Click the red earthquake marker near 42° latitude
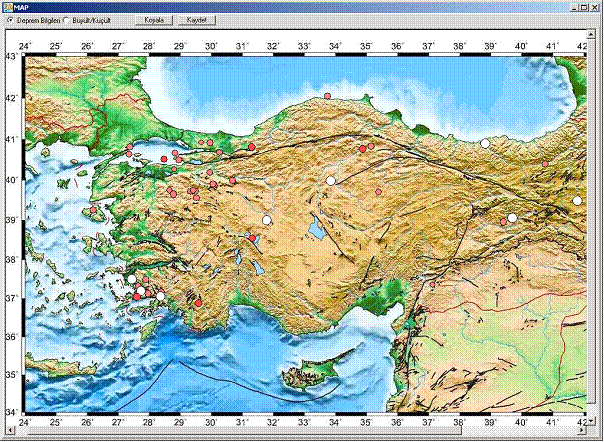Viewport: 604px width, 442px height. pos(328,96)
